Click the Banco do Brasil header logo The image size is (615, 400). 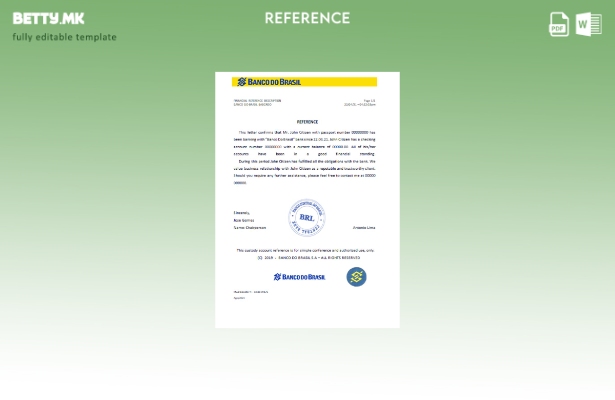(269, 82)
